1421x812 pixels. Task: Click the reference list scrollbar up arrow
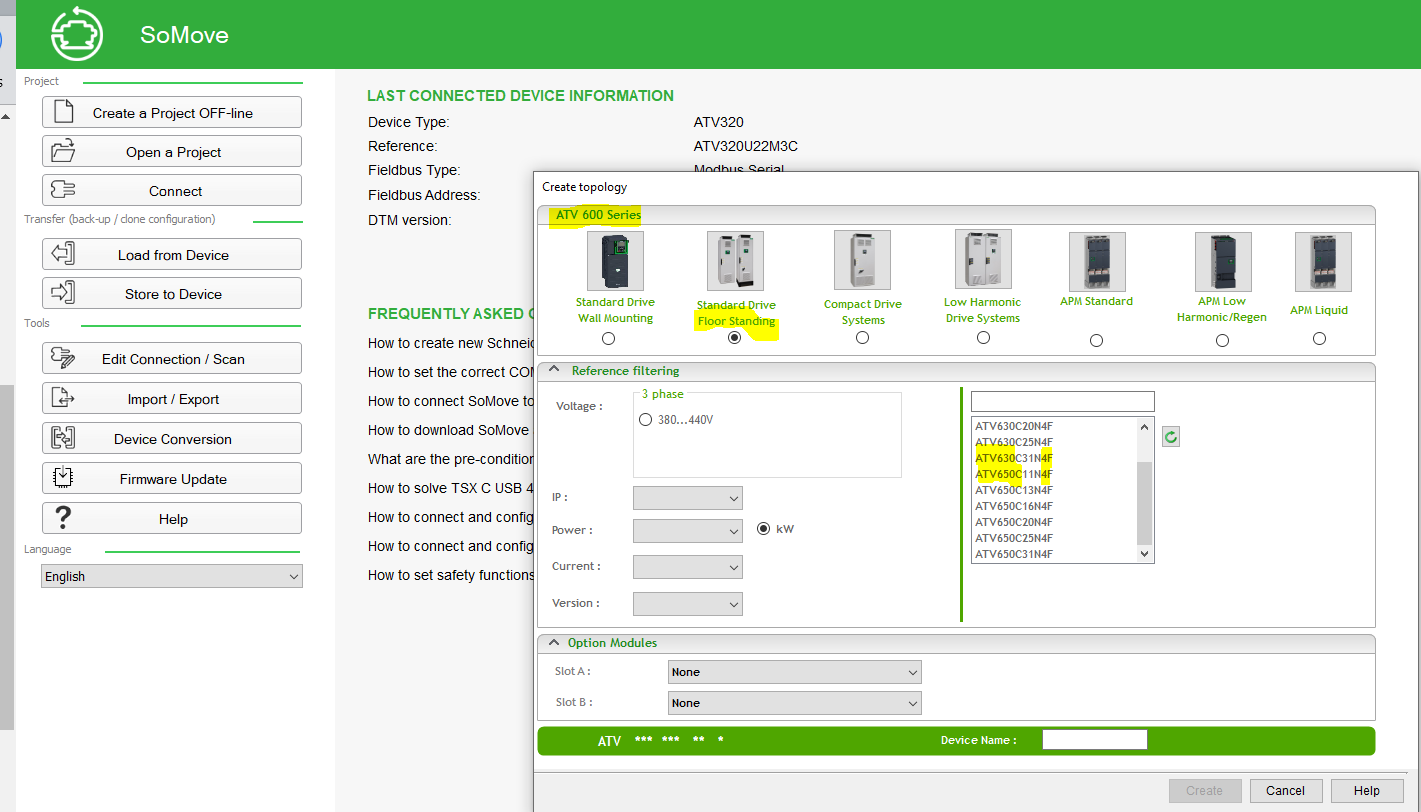(1145, 426)
